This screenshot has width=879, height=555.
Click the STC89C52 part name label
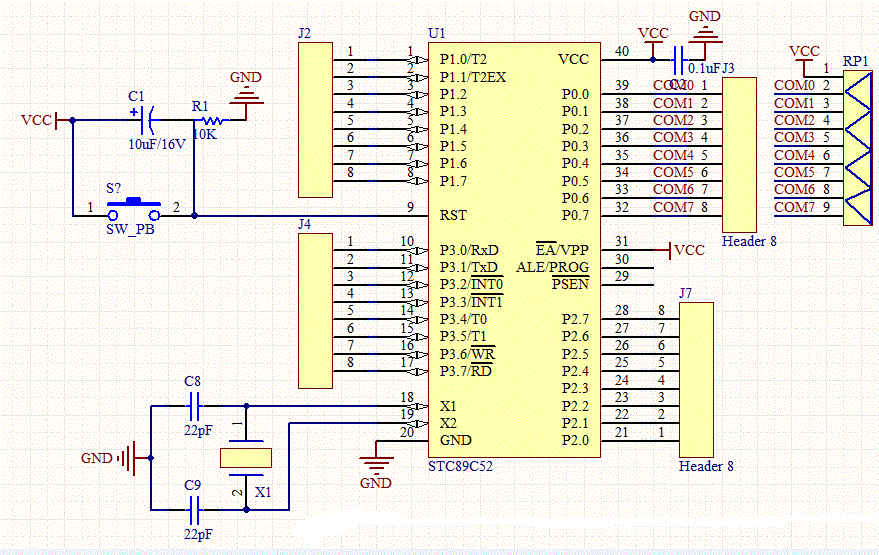(x=460, y=466)
